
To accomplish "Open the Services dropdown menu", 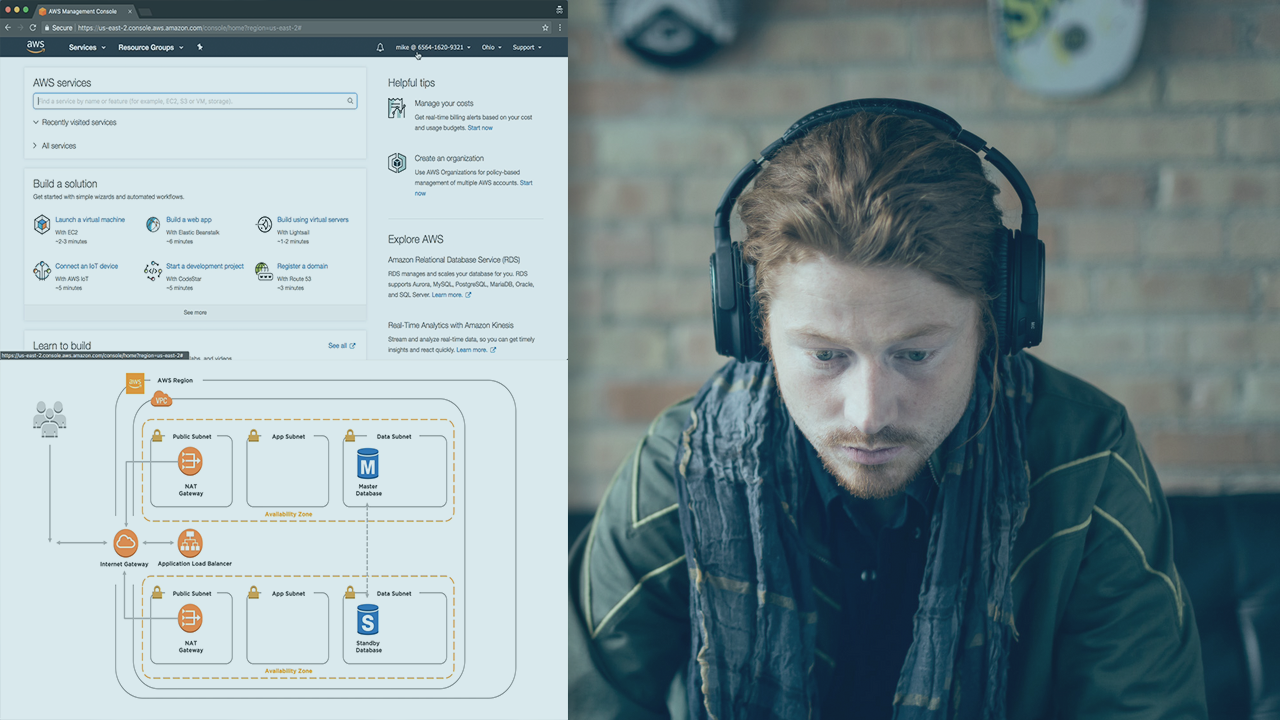I will coord(86,47).
